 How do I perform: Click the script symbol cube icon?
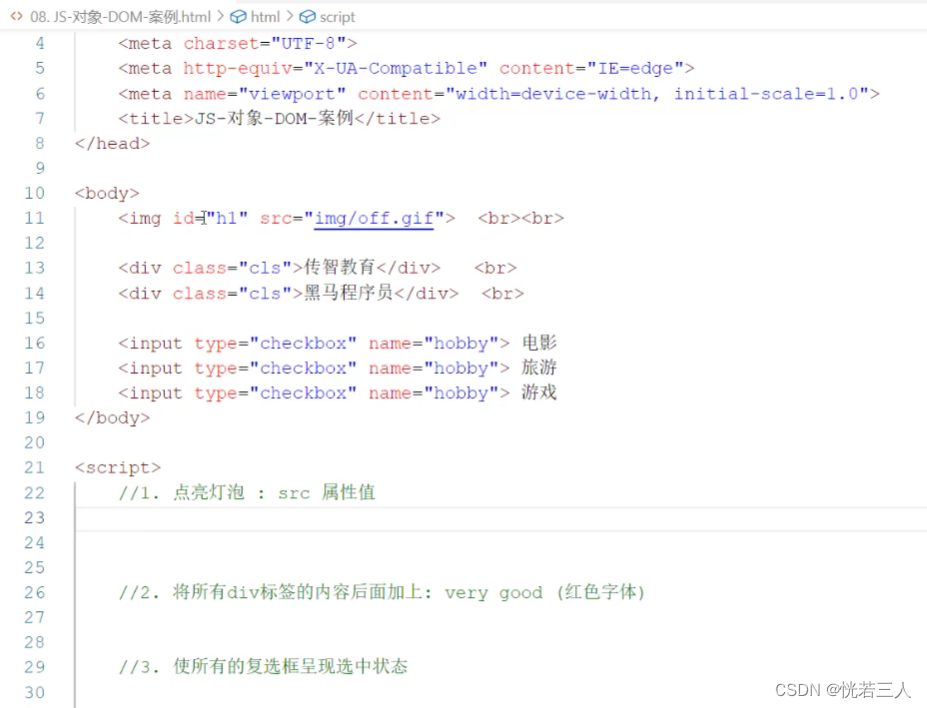(x=307, y=17)
